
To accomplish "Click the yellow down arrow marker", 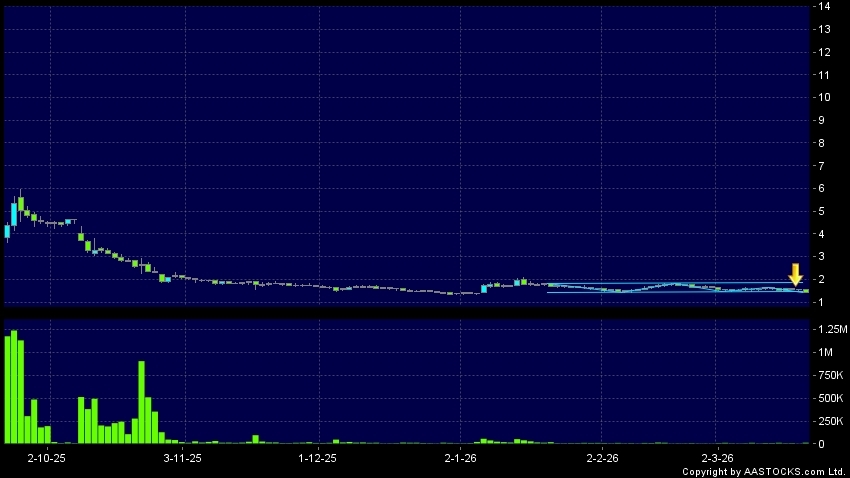I will [796, 274].
